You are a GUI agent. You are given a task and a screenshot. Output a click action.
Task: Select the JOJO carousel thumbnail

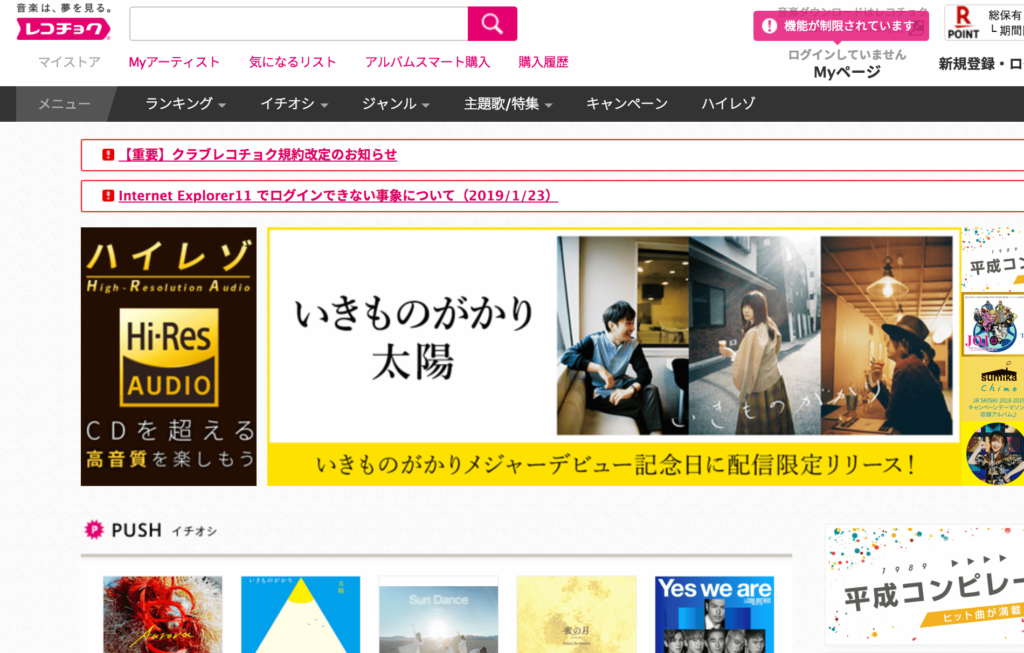click(993, 324)
